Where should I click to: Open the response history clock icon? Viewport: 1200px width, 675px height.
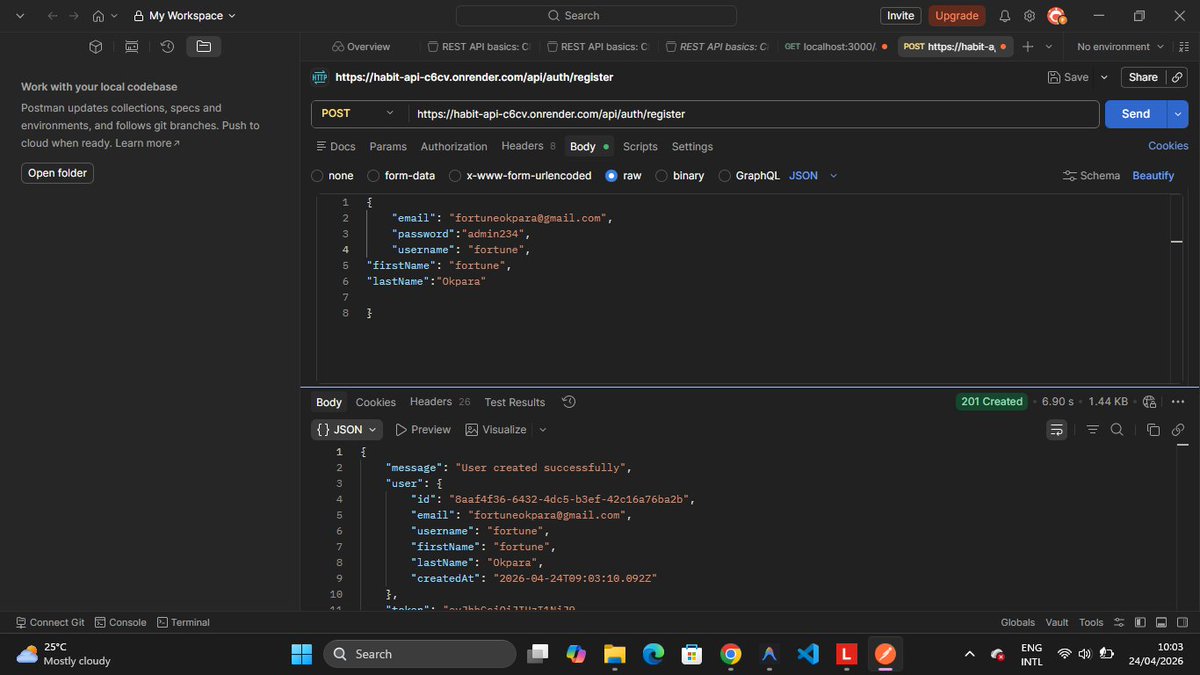tap(569, 402)
